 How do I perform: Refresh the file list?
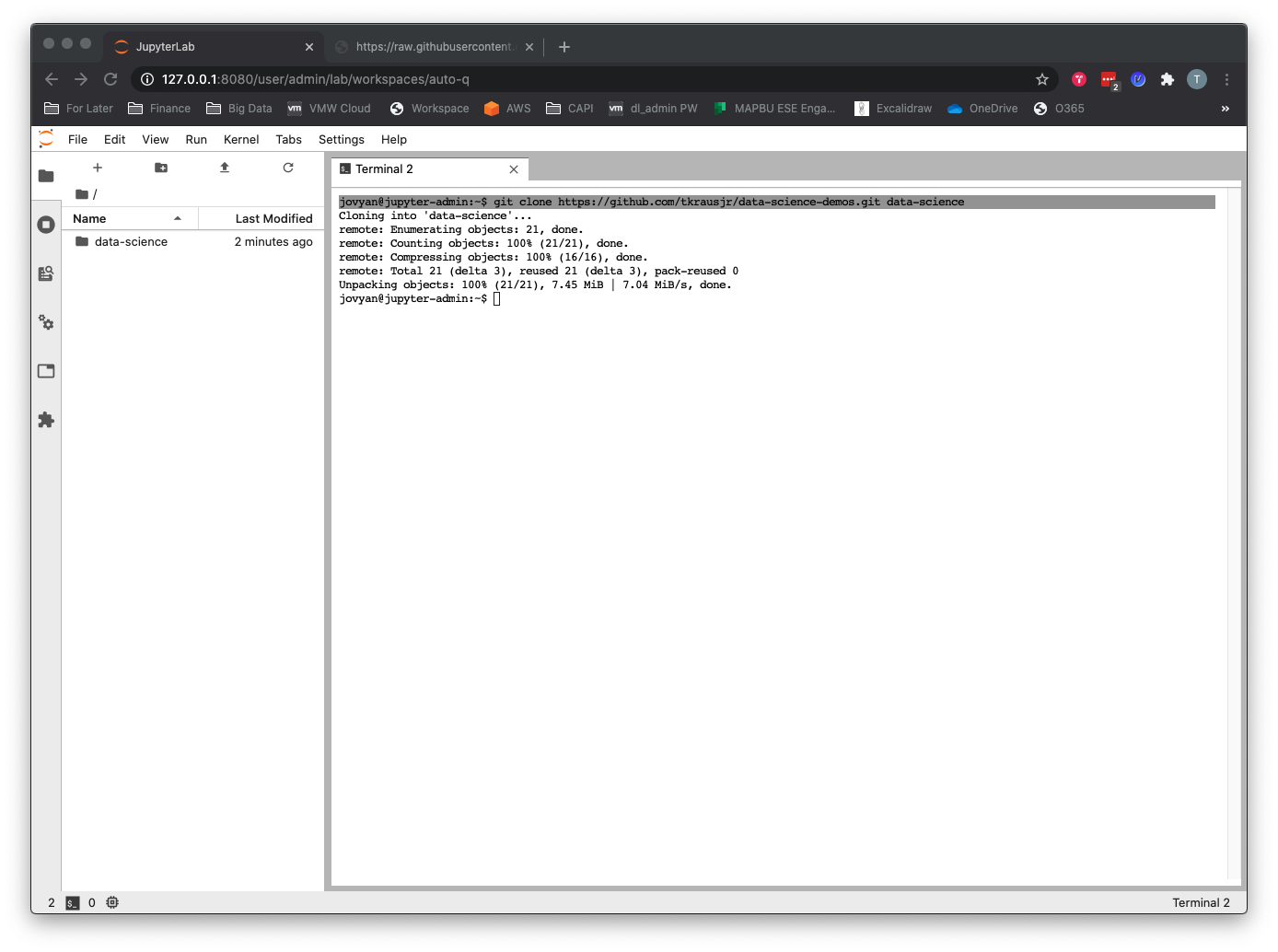pos(288,168)
